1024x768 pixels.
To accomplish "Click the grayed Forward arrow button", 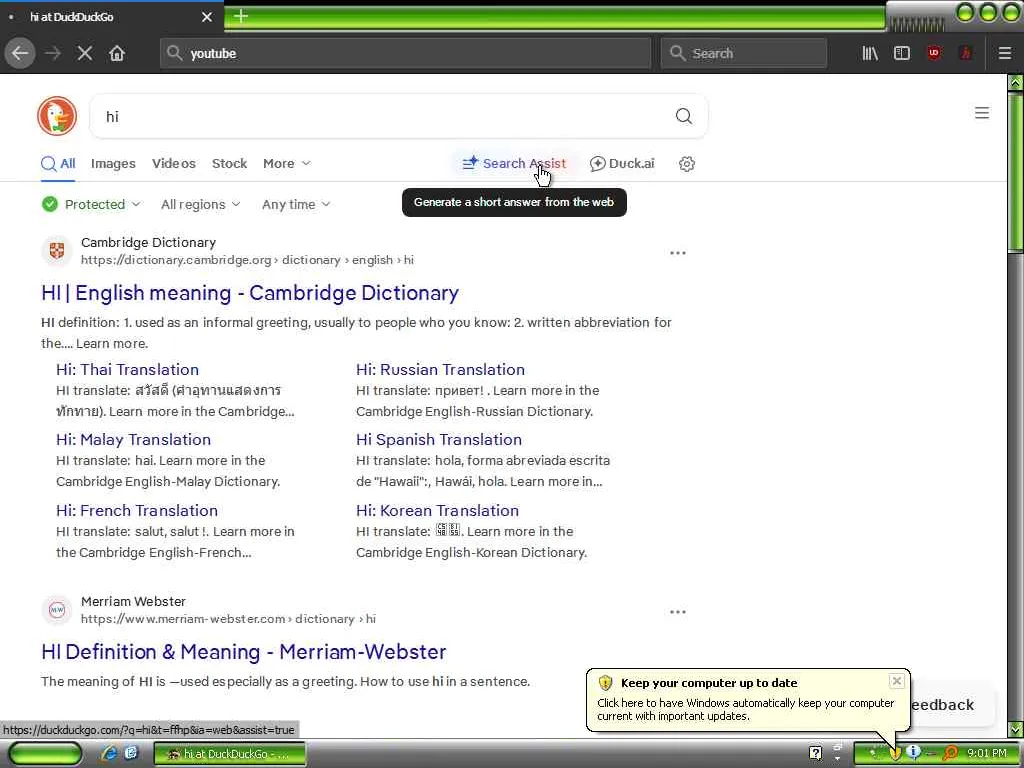I will (53, 53).
